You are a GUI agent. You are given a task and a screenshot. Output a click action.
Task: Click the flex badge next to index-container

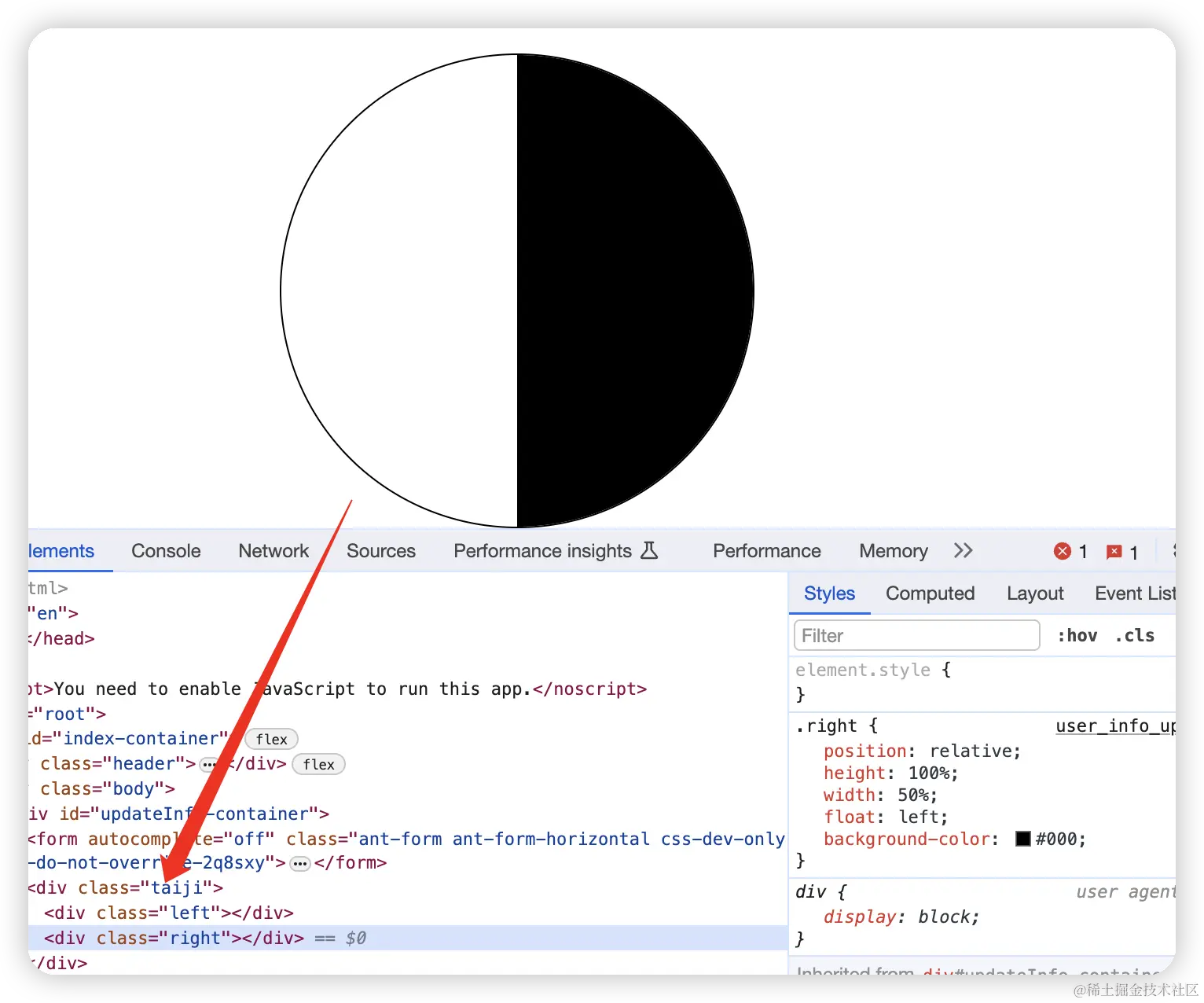(272, 739)
